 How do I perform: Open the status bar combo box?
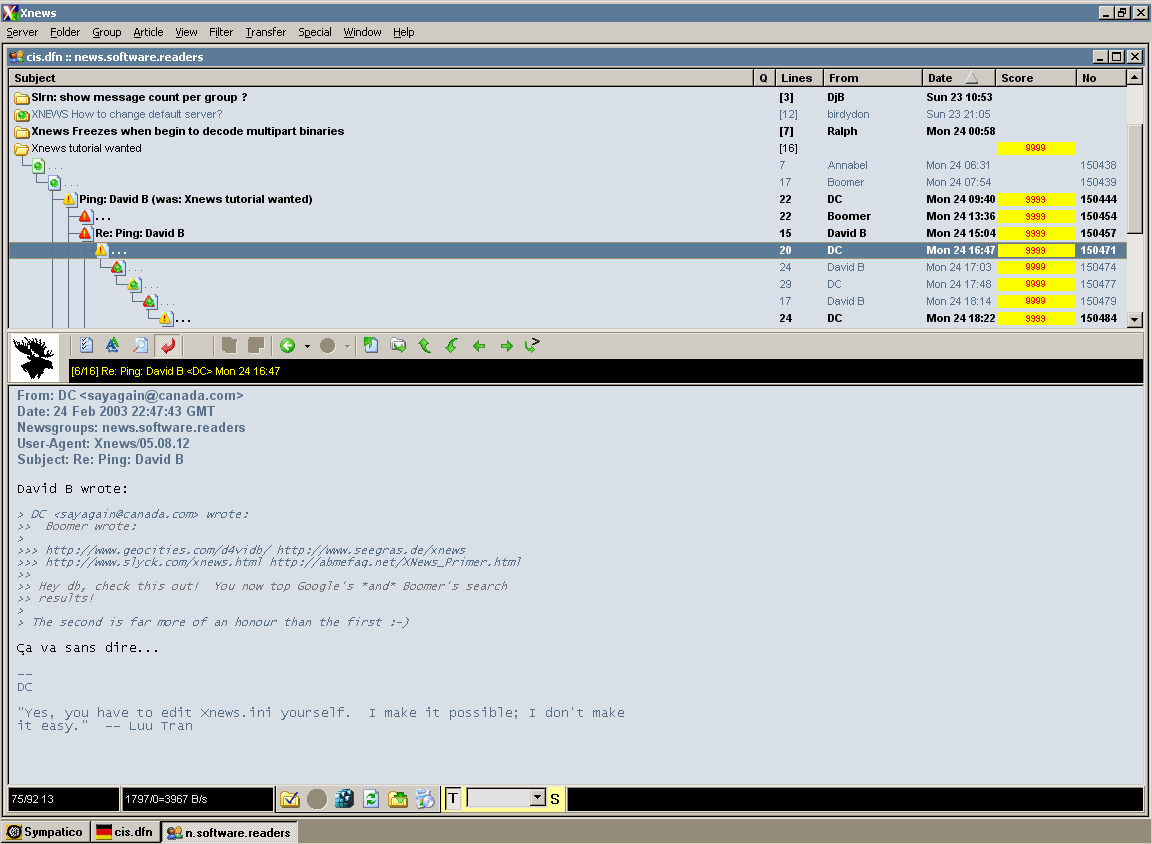537,798
